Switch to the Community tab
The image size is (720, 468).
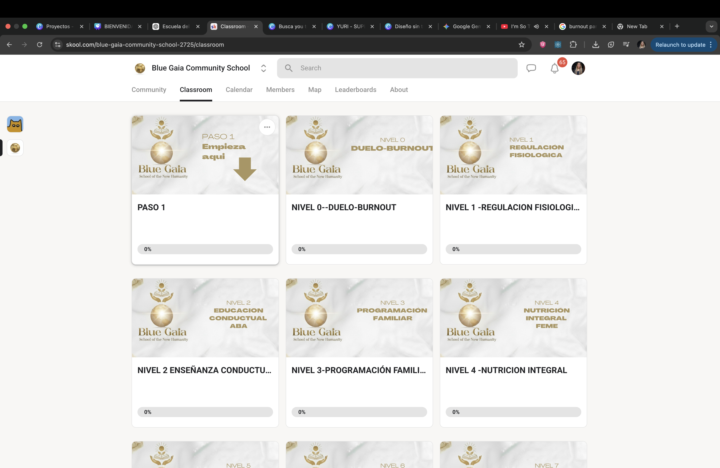click(149, 90)
